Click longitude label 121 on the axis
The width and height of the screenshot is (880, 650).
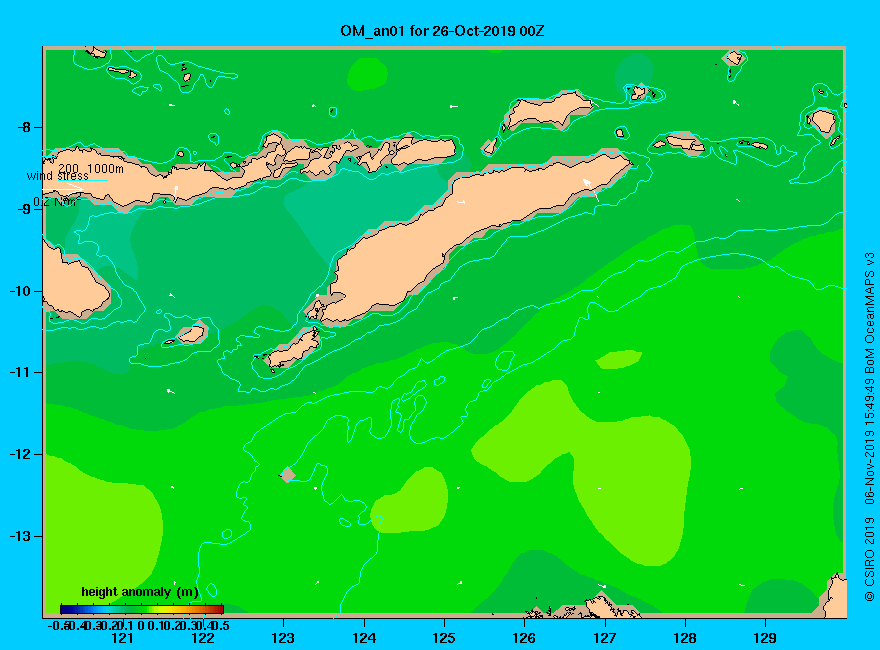tap(122, 638)
